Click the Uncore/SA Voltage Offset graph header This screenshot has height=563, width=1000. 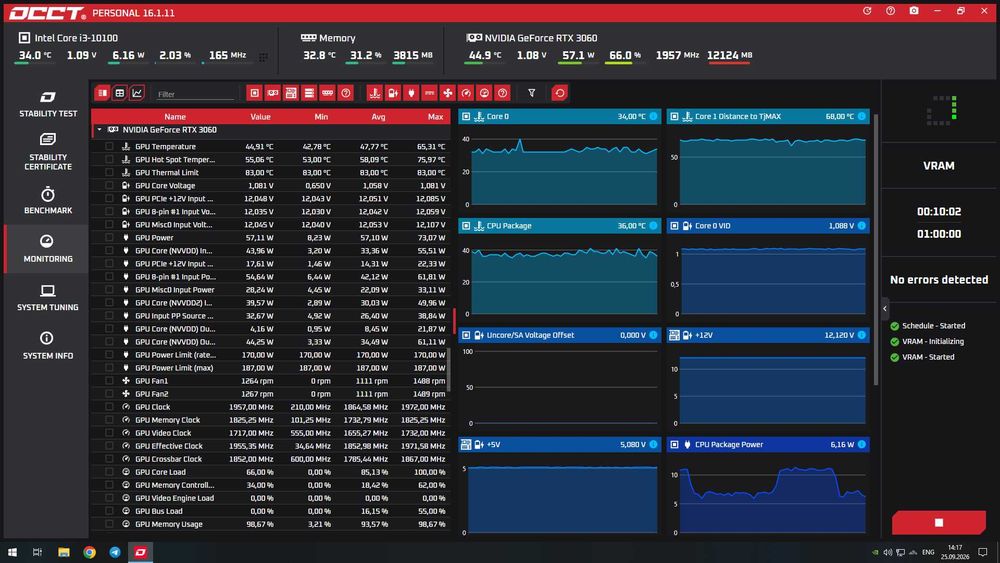coord(559,335)
